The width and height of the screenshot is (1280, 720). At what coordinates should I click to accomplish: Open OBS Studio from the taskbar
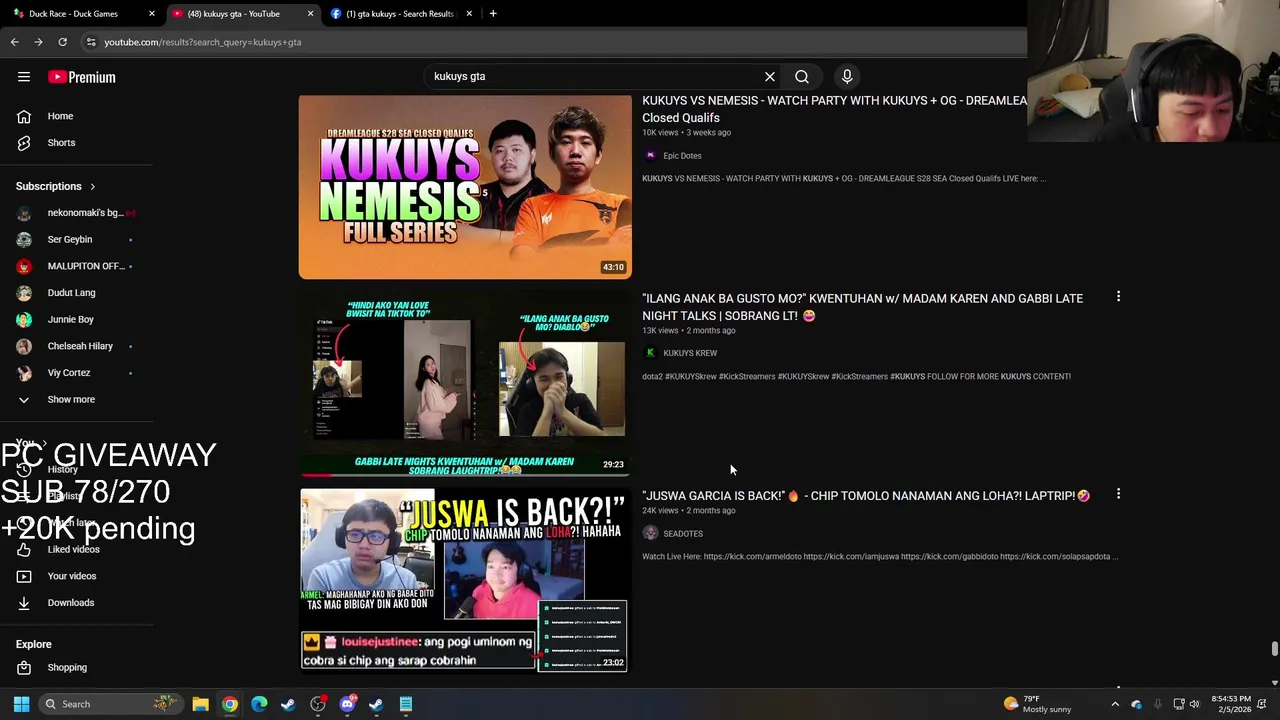318,704
